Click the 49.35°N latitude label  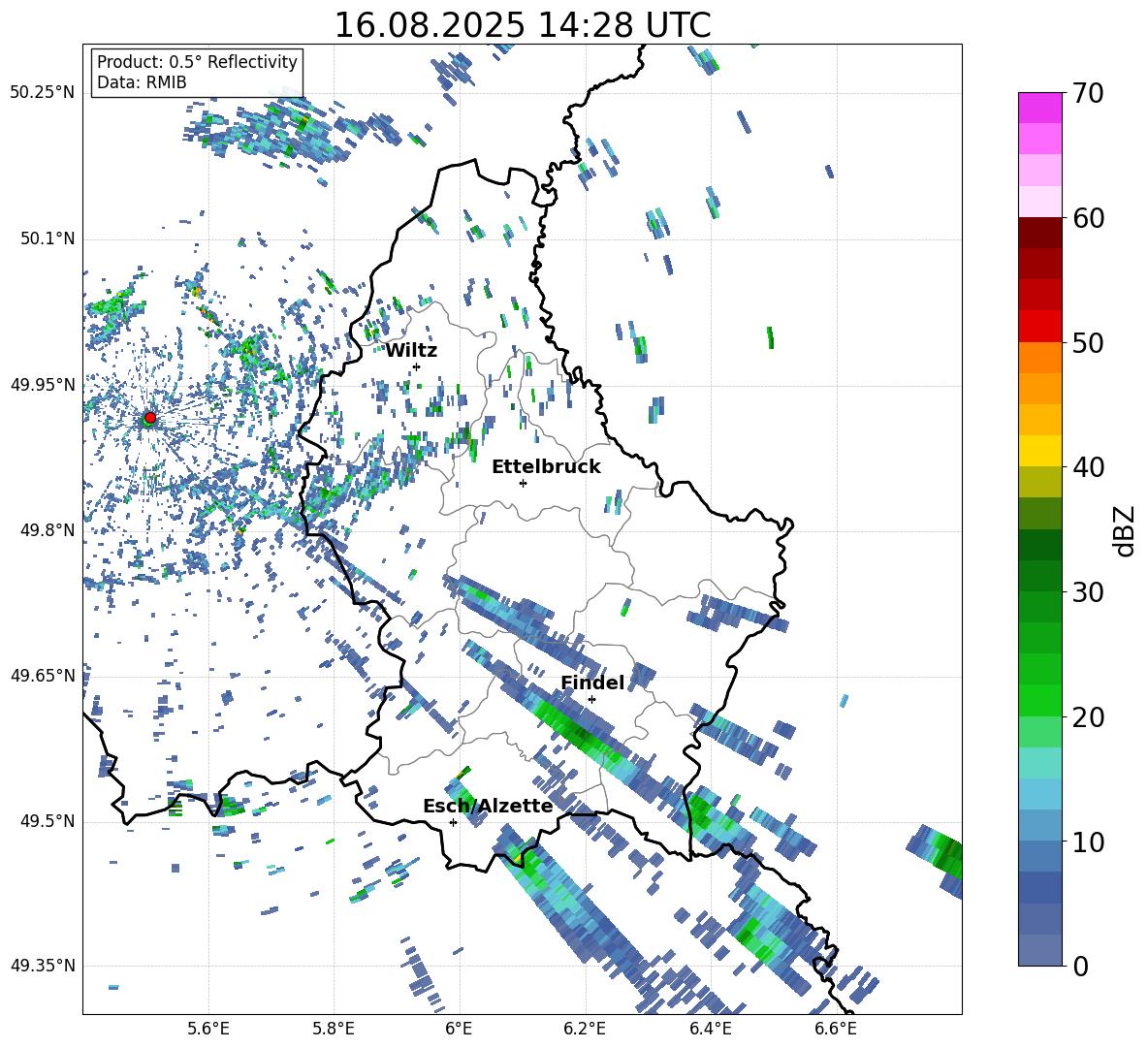tap(43, 966)
